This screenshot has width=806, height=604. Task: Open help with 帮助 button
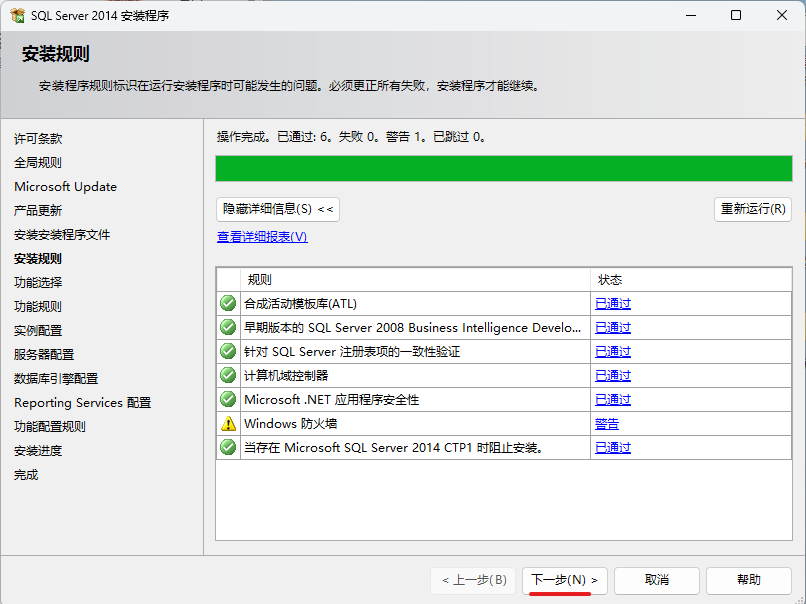click(748, 580)
